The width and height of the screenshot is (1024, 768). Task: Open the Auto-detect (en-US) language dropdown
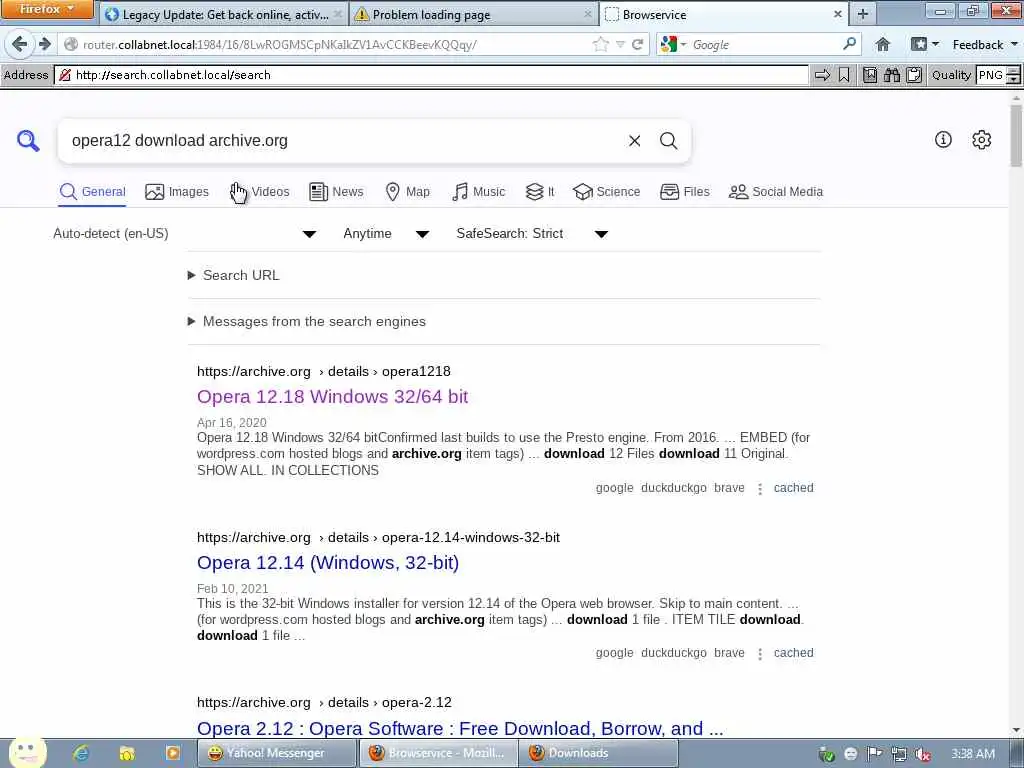tap(185, 234)
